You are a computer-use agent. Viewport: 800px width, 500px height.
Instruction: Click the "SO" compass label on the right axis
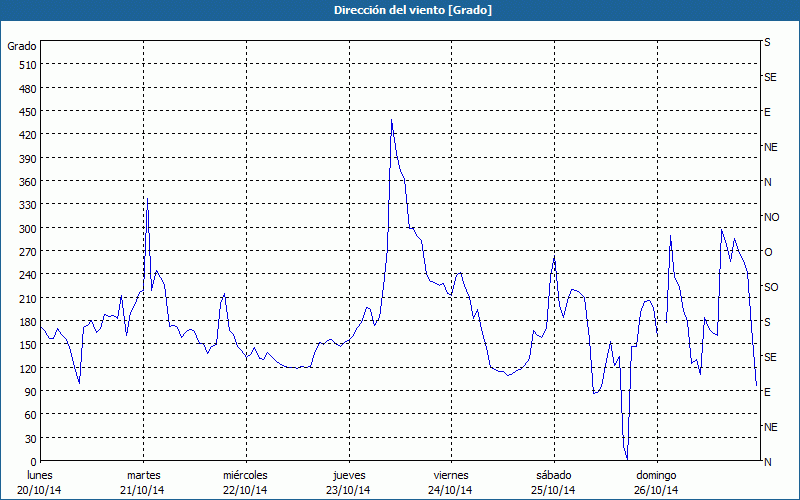point(771,287)
